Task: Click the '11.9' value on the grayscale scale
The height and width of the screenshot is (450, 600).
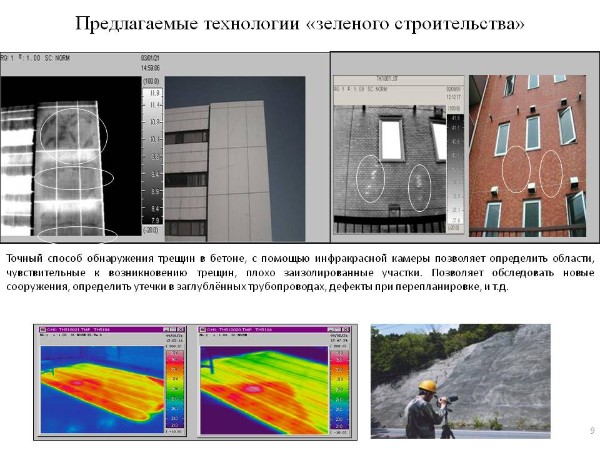Action: (x=155, y=93)
